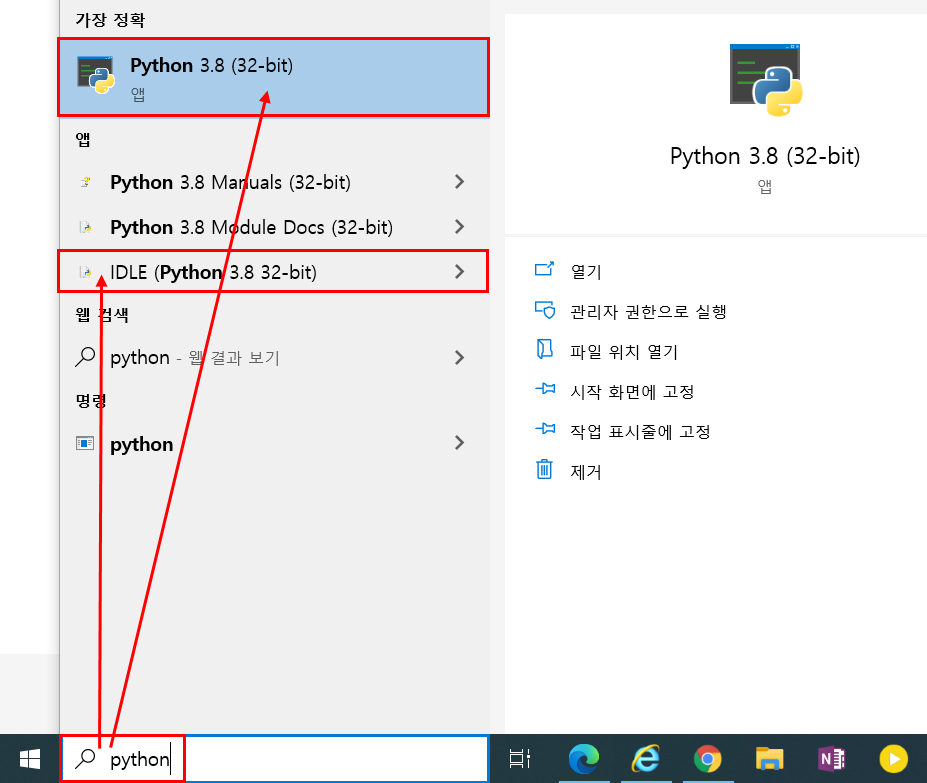Choose 제거 to uninstall
The width and height of the screenshot is (927, 783).
(585, 472)
